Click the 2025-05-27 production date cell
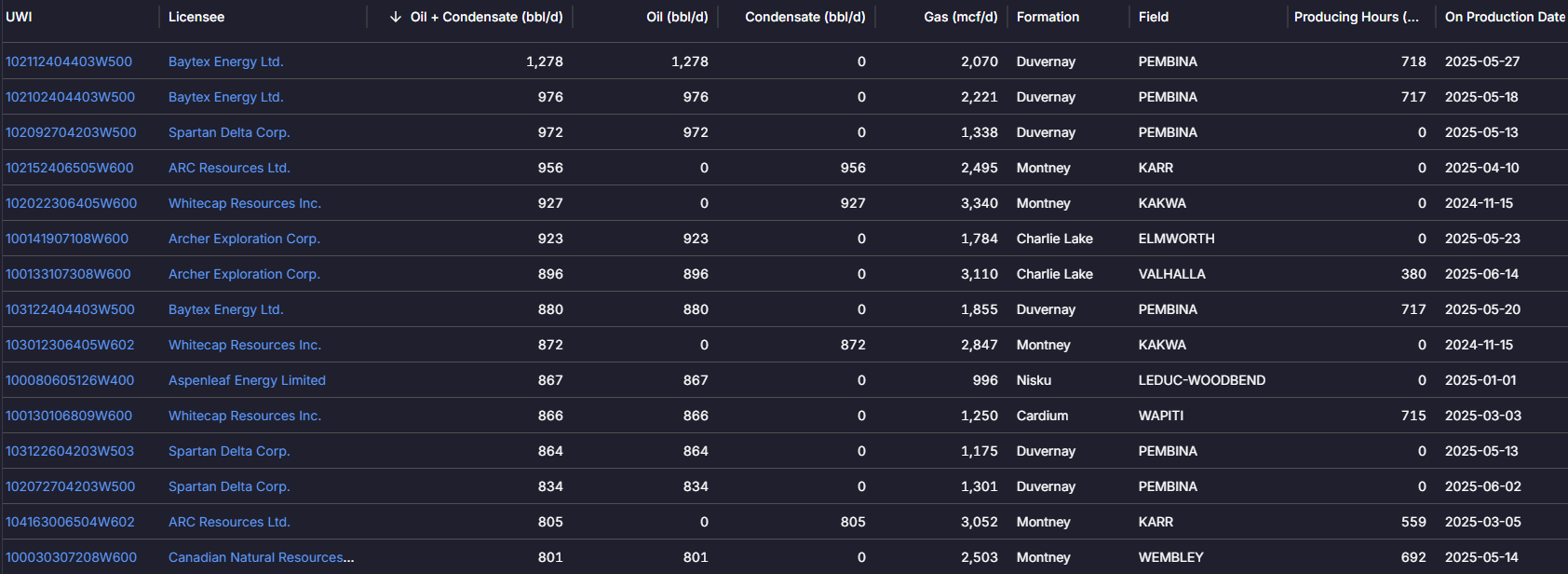This screenshot has height=574, width=1568. click(1482, 61)
